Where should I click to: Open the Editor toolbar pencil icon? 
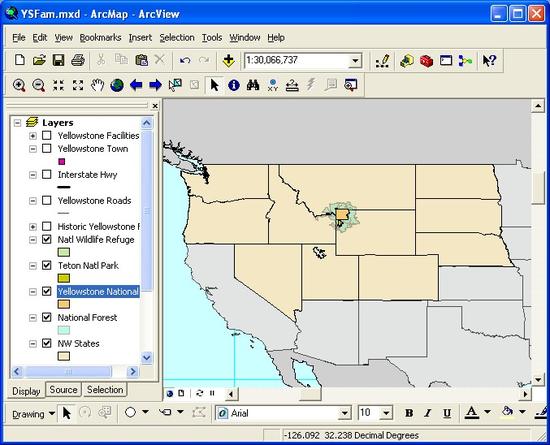tap(382, 61)
